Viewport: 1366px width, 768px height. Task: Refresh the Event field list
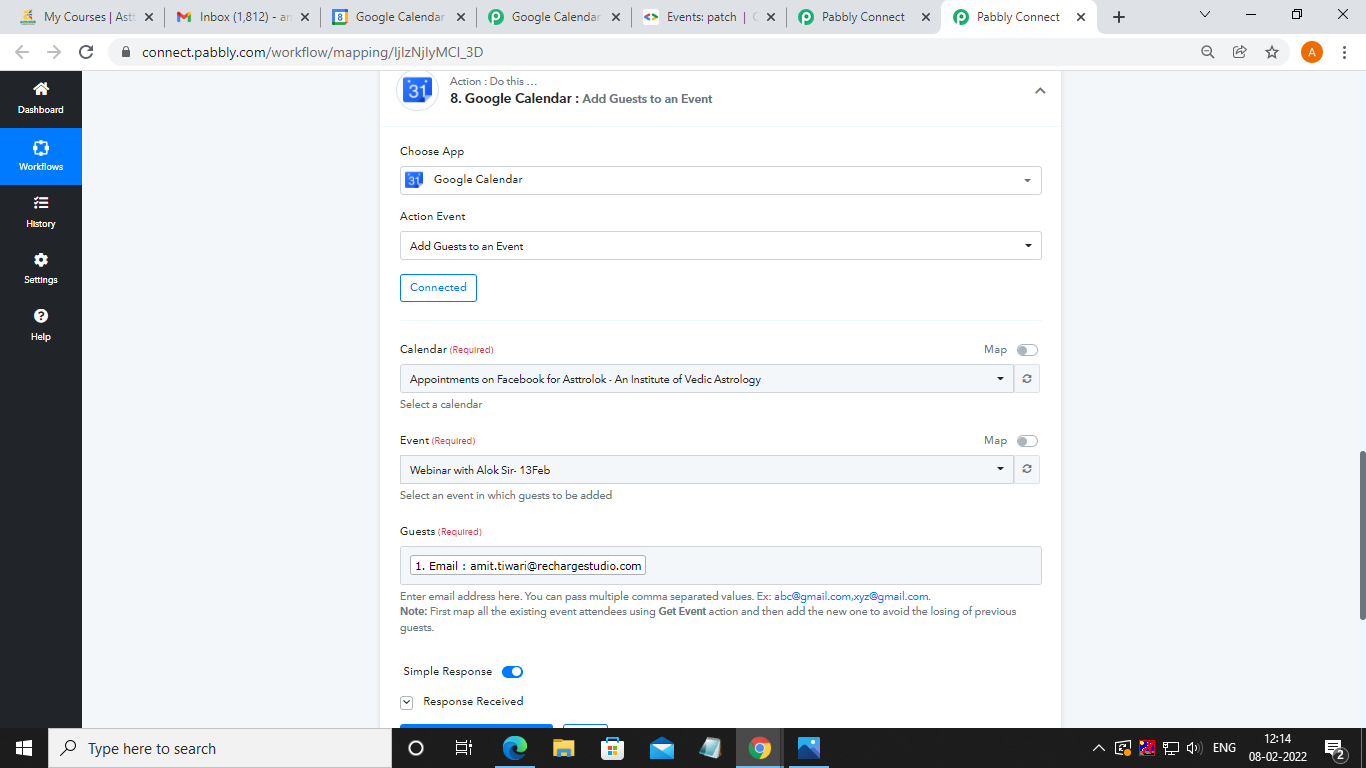[x=1027, y=470]
